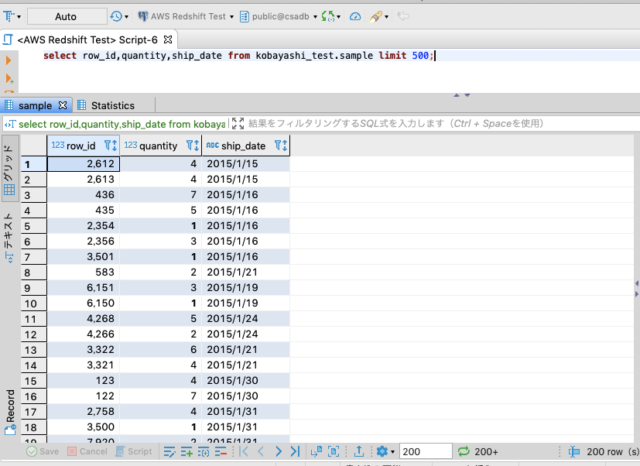Screen dimensions: 640x466
Task: Click the 200 row(s) status icon
Action: coord(574,451)
